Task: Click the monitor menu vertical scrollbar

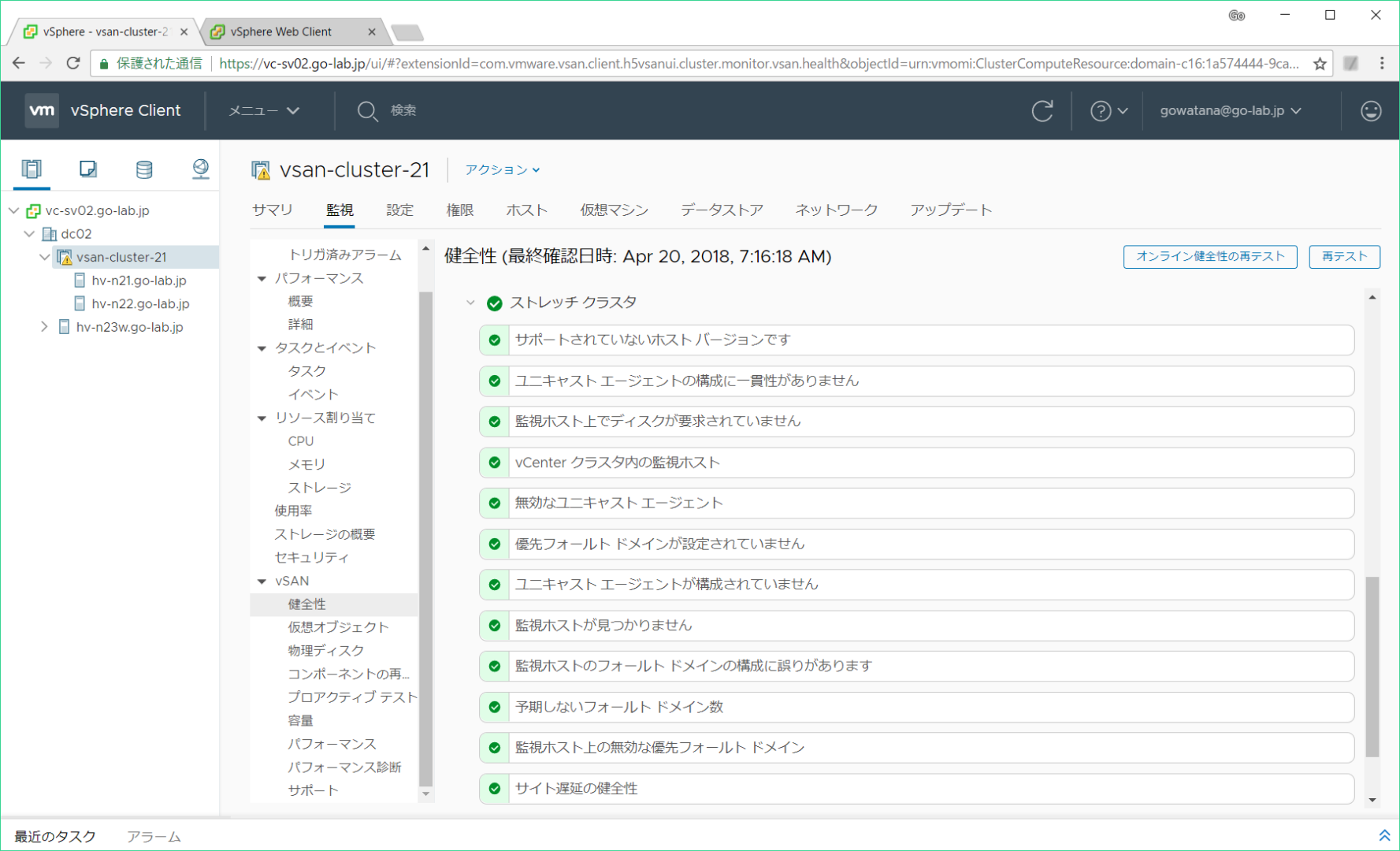Action: tap(426, 538)
